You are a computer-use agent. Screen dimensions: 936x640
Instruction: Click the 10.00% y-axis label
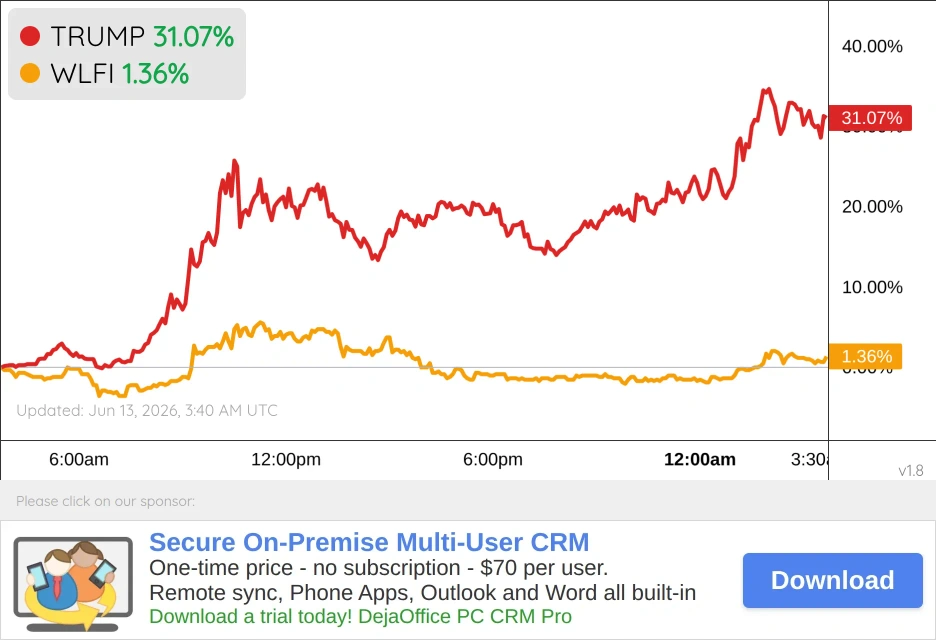coord(872,287)
